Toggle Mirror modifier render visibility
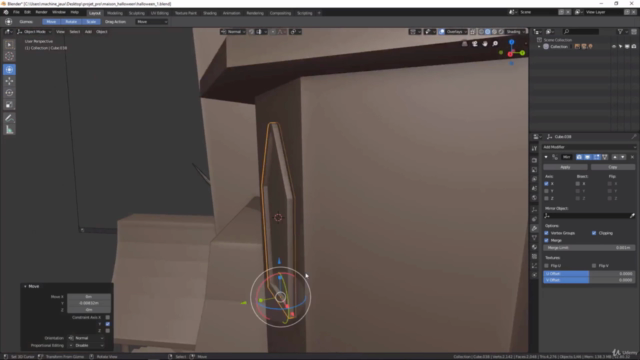Screen dimensions: 640x360 coord(579,157)
